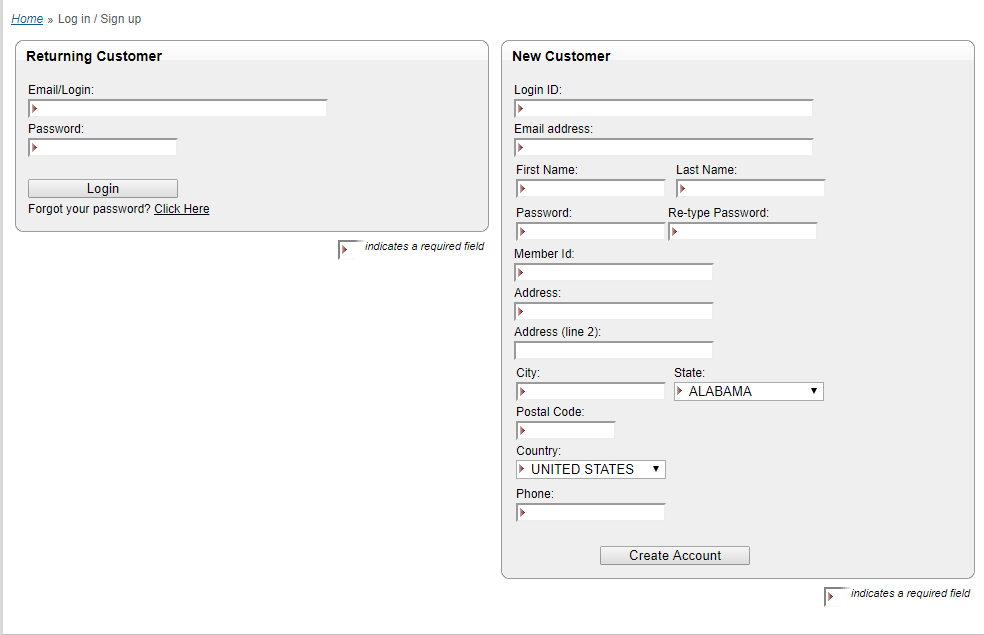Expand the State dropdown showing ALABAMA
Image resolution: width=984 pixels, height=635 pixels.
749,392
